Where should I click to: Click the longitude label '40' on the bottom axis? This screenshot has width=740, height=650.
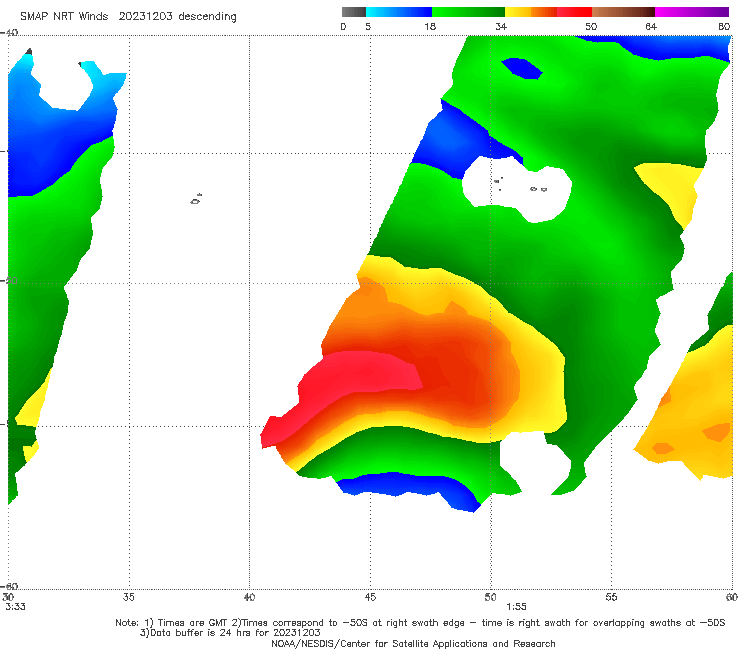pos(249,597)
